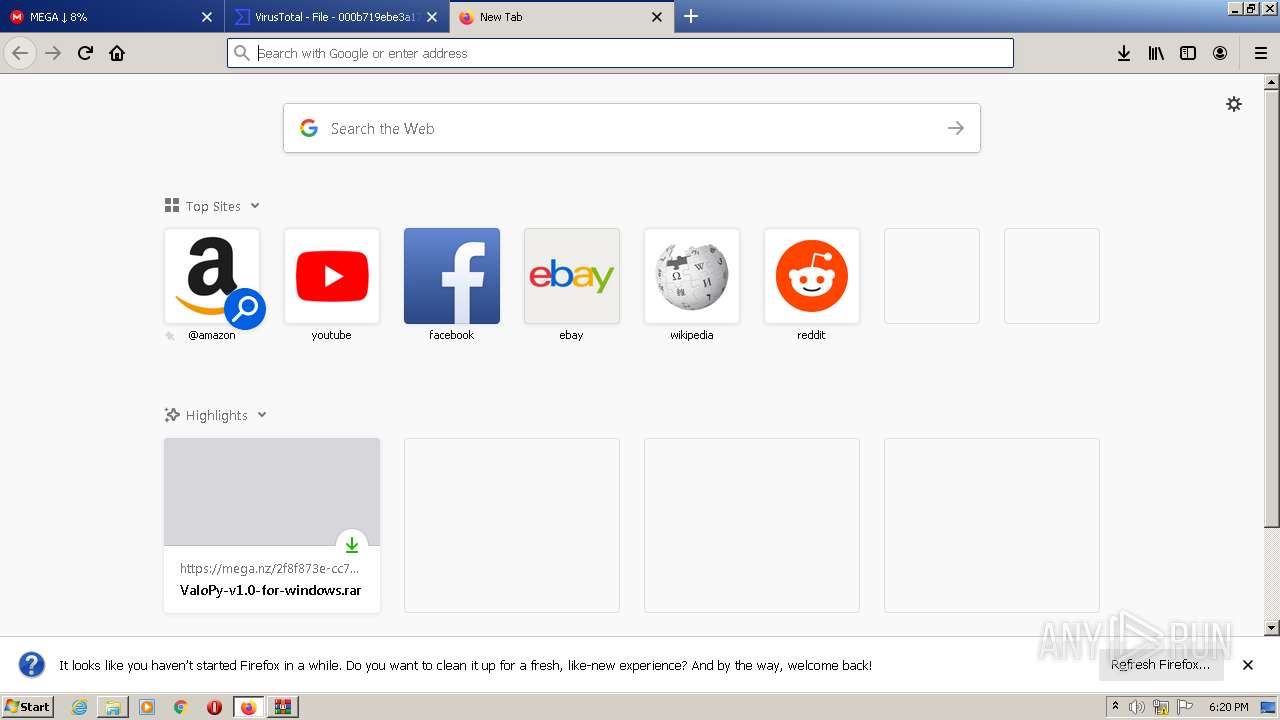Screen dimensions: 1280x720
Task: Click the search arrow in Search the Web
Action: pos(956,128)
